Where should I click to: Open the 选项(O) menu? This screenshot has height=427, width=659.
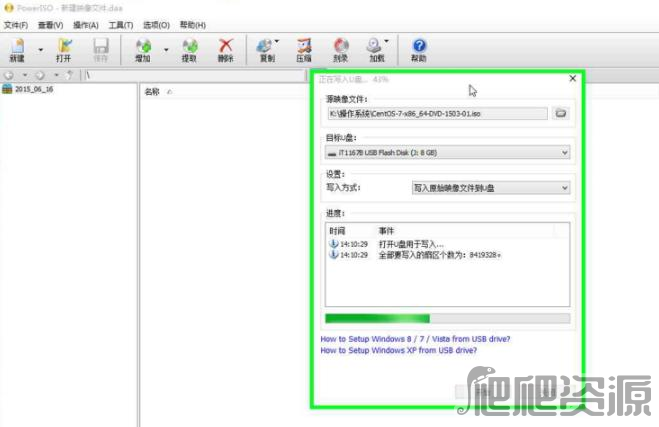click(156, 25)
